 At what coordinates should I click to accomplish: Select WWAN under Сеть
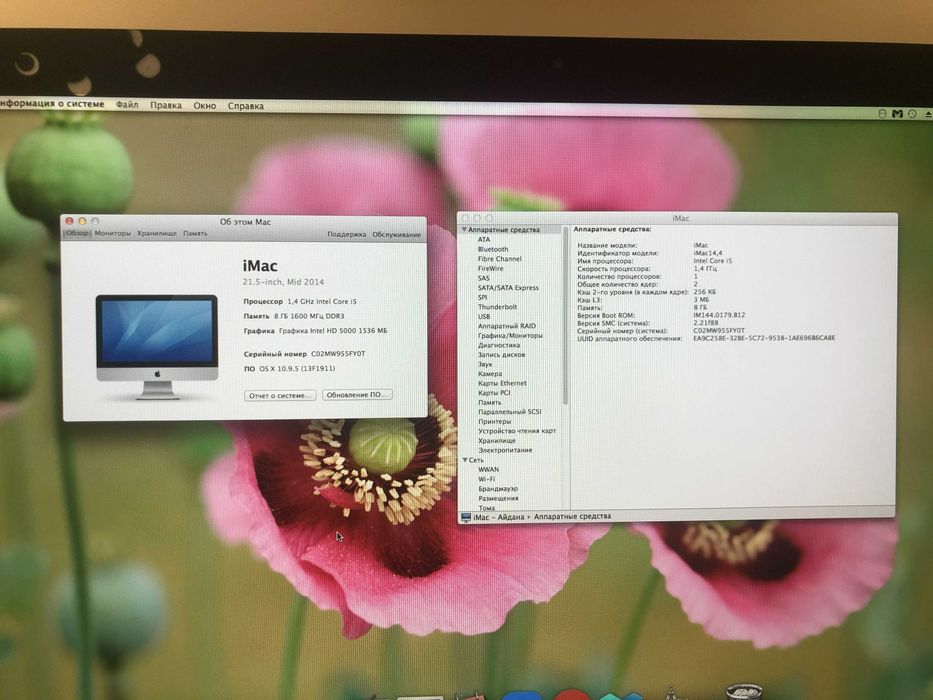(x=489, y=470)
